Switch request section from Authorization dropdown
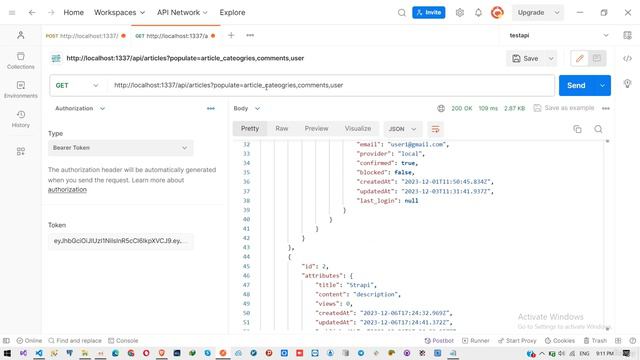Image resolution: width=640 pixels, height=360 pixels. 80,108
